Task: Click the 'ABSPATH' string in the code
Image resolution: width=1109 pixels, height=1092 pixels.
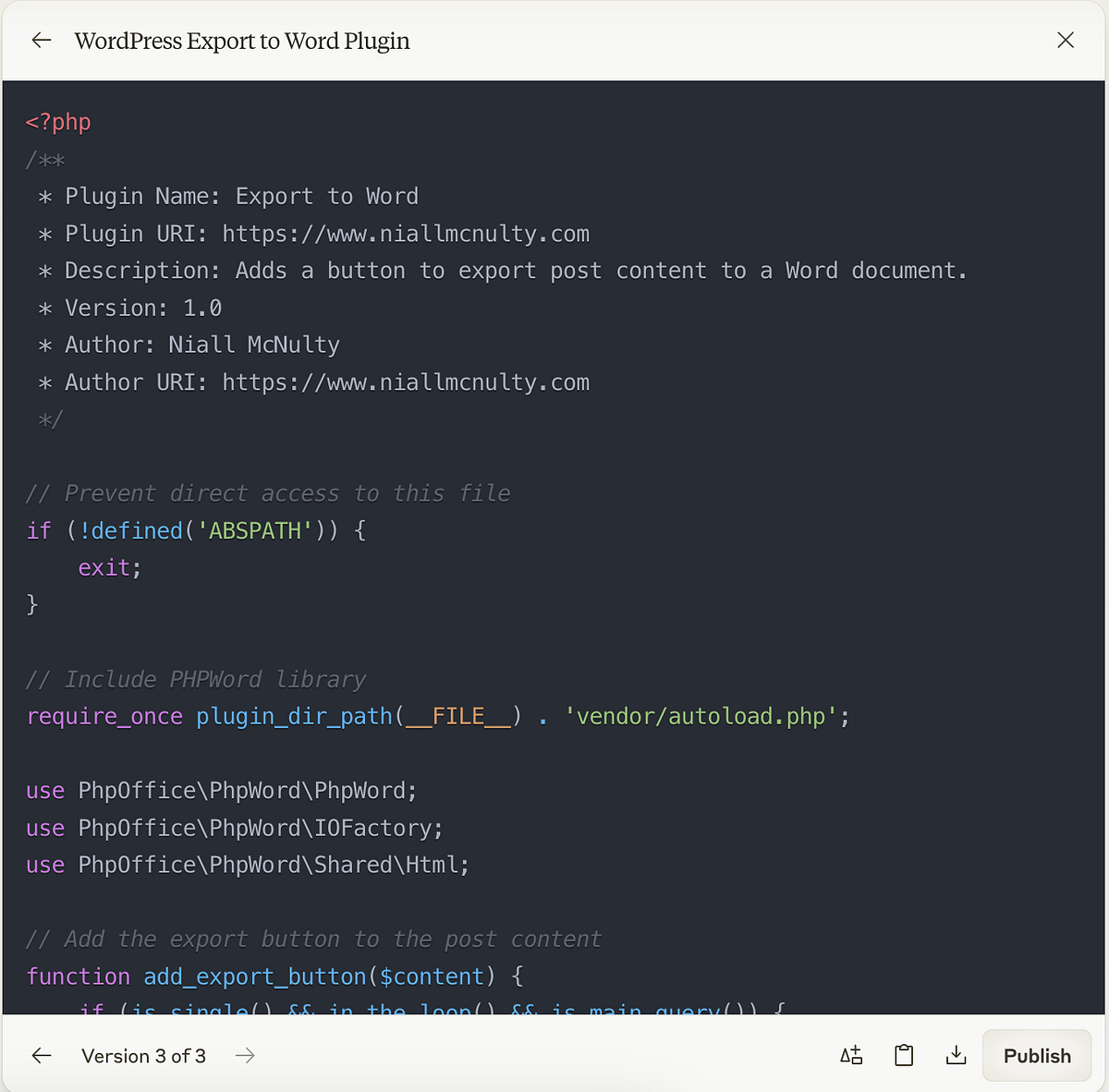Action: point(253,530)
